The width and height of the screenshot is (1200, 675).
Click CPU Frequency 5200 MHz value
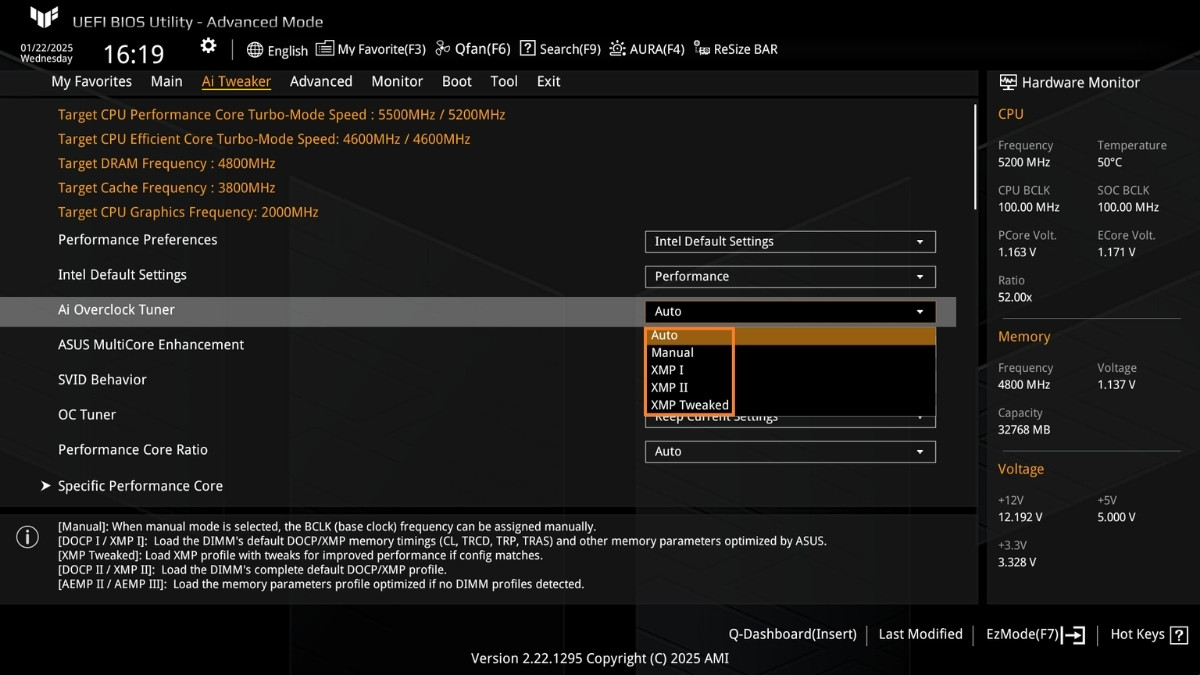[x=1024, y=162]
